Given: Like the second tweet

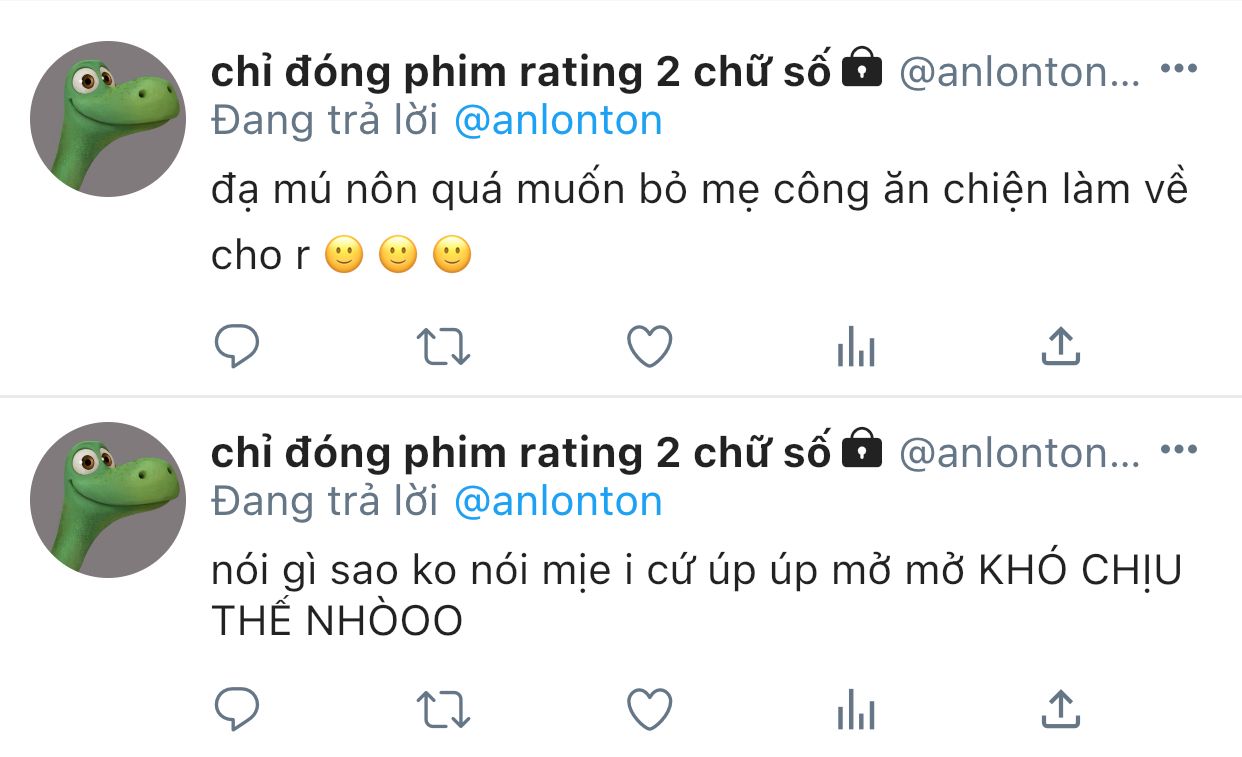Looking at the screenshot, I should point(650,709).
